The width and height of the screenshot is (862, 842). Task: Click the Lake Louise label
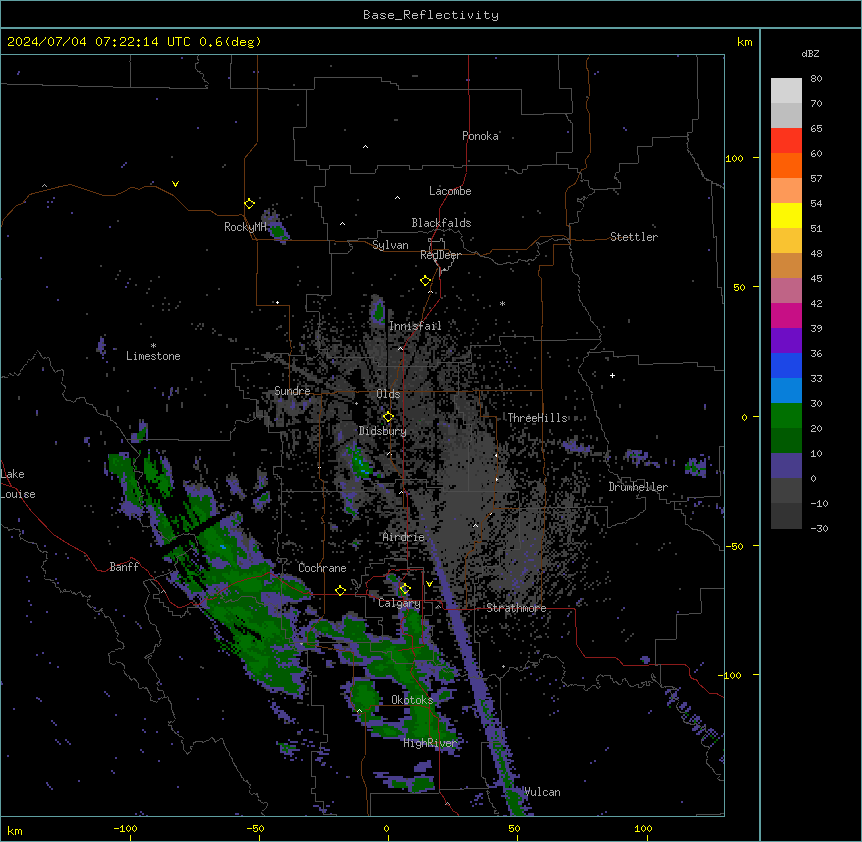[x=17, y=484]
